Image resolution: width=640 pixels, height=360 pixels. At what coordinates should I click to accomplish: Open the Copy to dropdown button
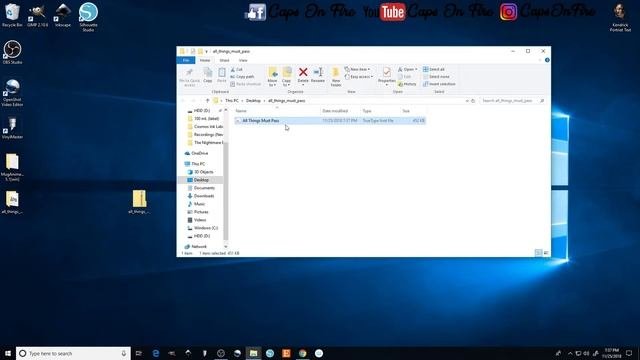click(287, 77)
